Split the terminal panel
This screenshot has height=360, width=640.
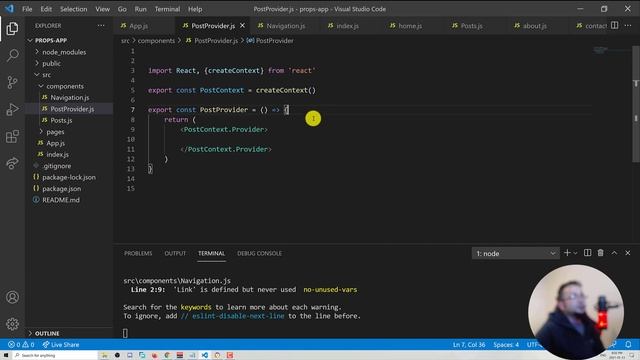click(x=587, y=253)
